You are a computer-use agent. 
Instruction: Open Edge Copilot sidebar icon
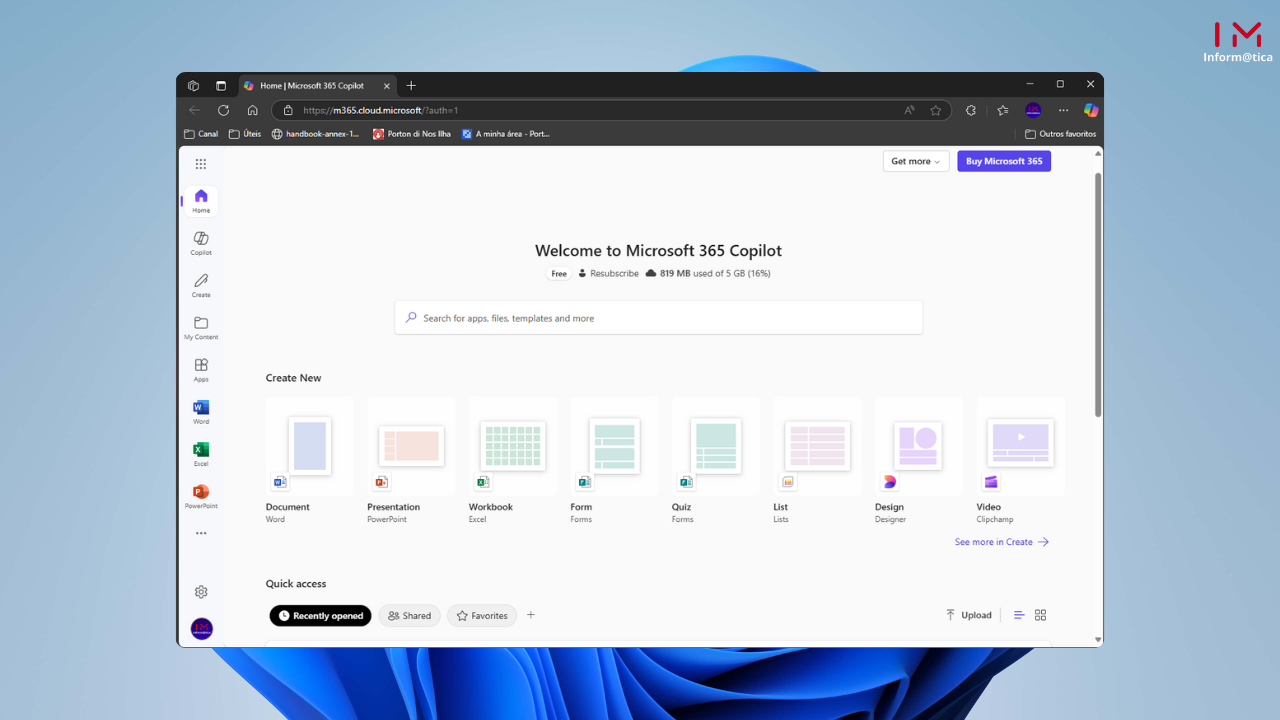tap(1091, 110)
